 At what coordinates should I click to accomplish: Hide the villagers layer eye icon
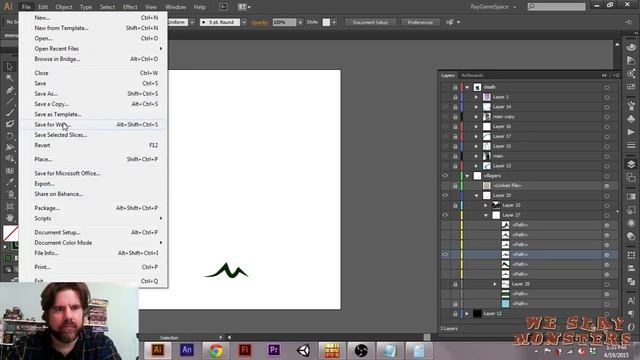pos(445,176)
